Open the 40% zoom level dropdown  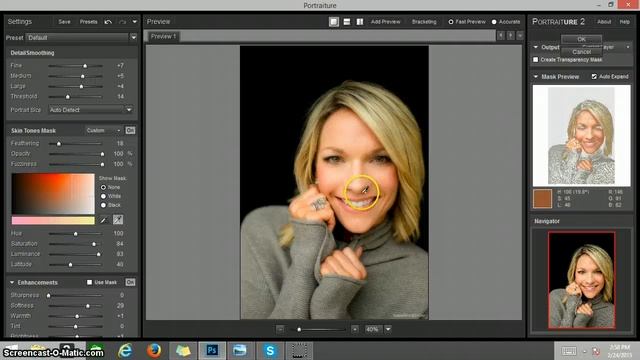tap(388, 329)
